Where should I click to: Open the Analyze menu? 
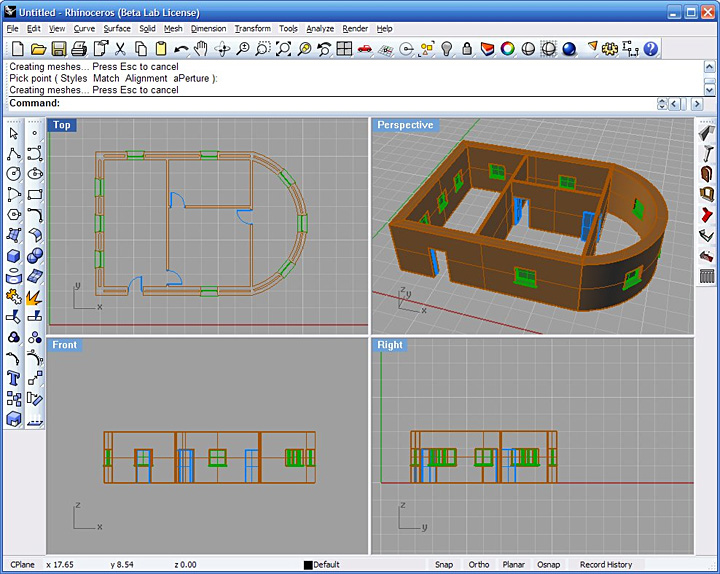320,29
